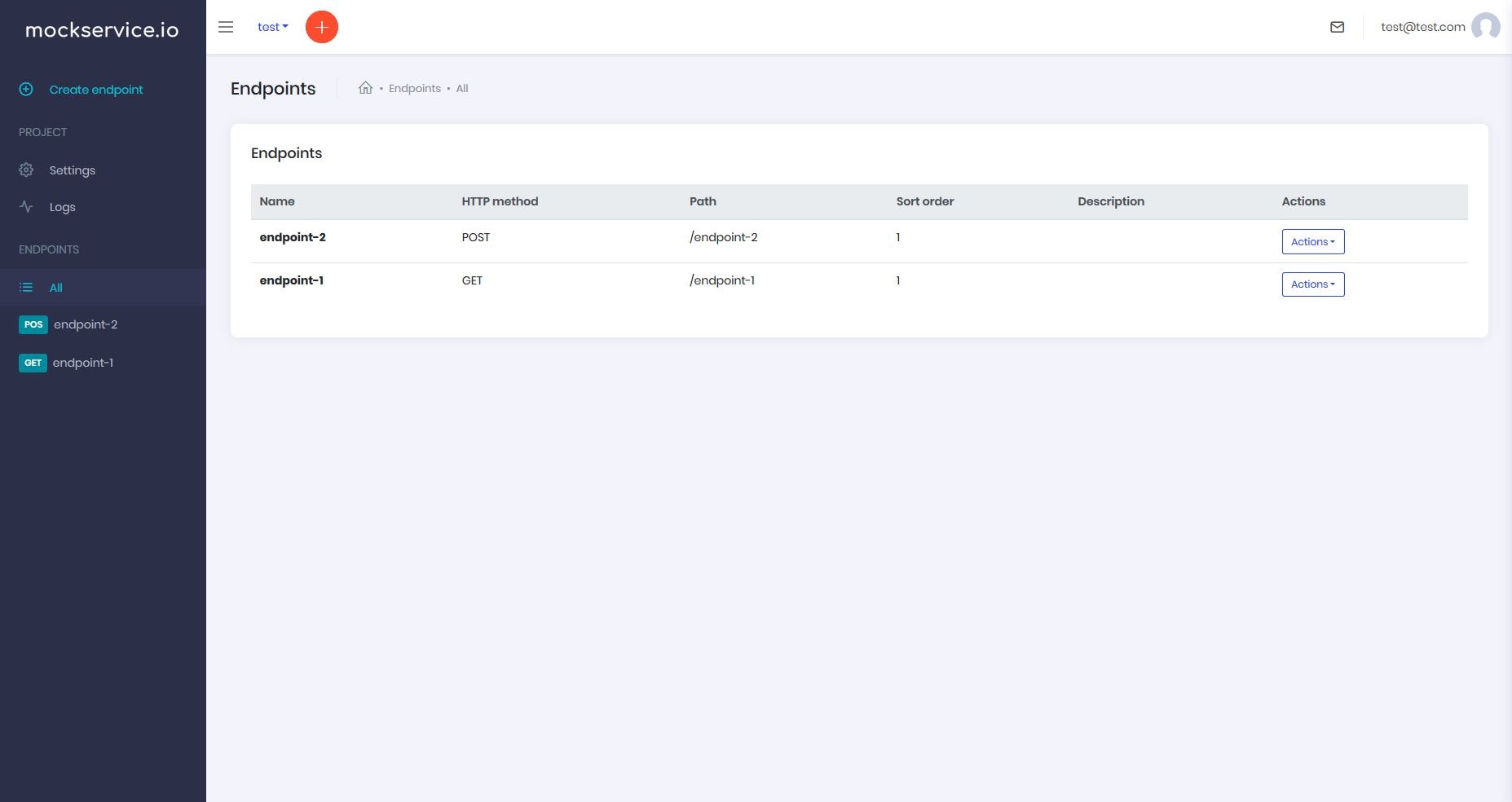Open the hamburger navigation menu
Screen dimensions: 1512x802
pyautogui.click(x=226, y=27)
